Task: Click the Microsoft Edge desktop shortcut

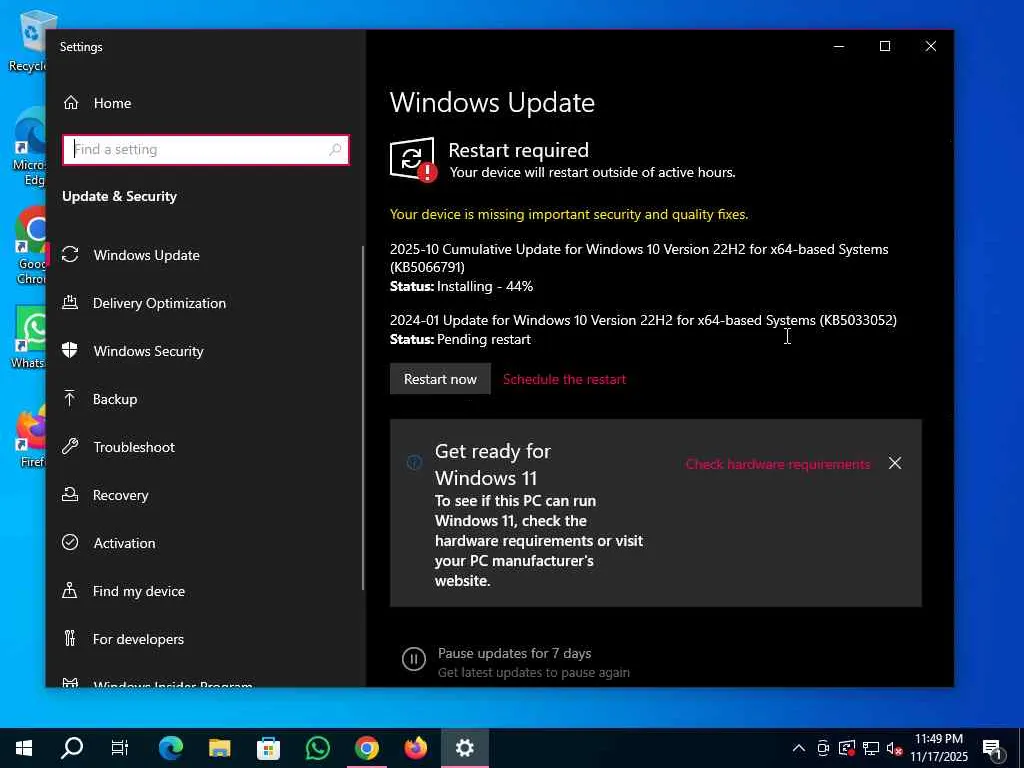Action: (29, 147)
